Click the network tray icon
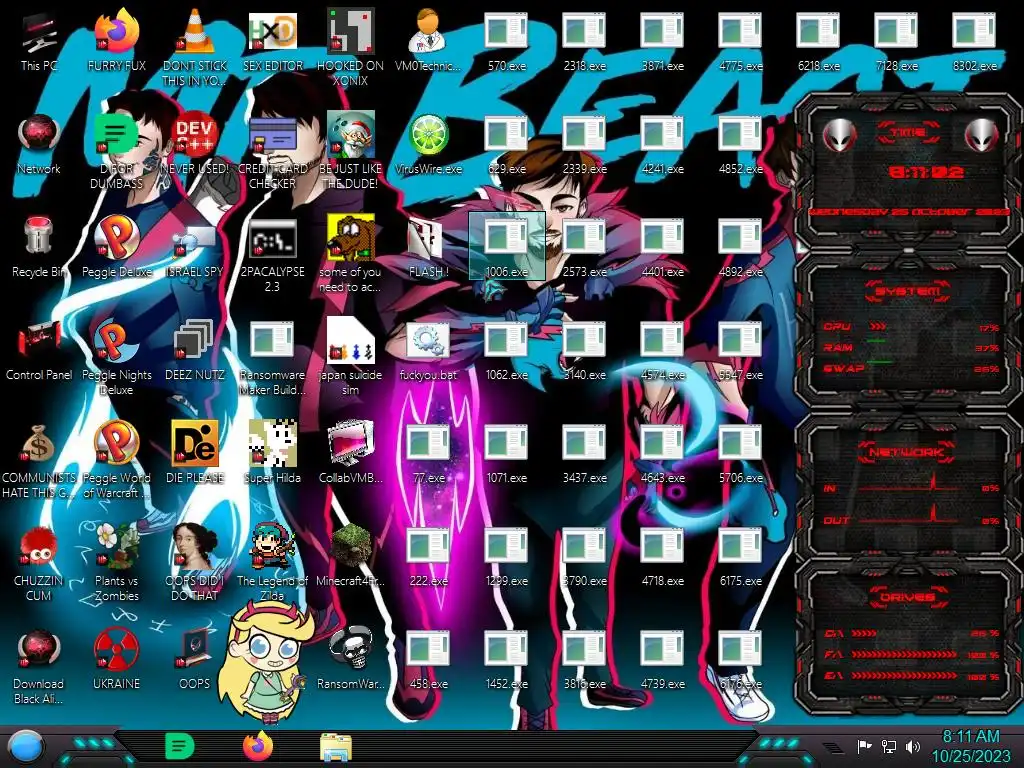 point(889,746)
